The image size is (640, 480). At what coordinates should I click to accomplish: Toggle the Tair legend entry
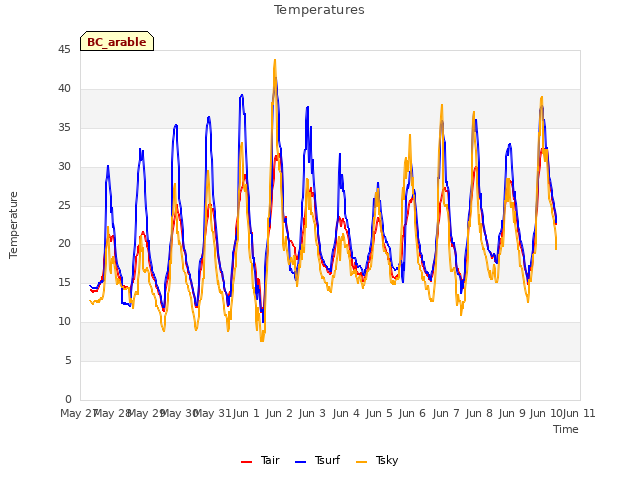pos(260,460)
